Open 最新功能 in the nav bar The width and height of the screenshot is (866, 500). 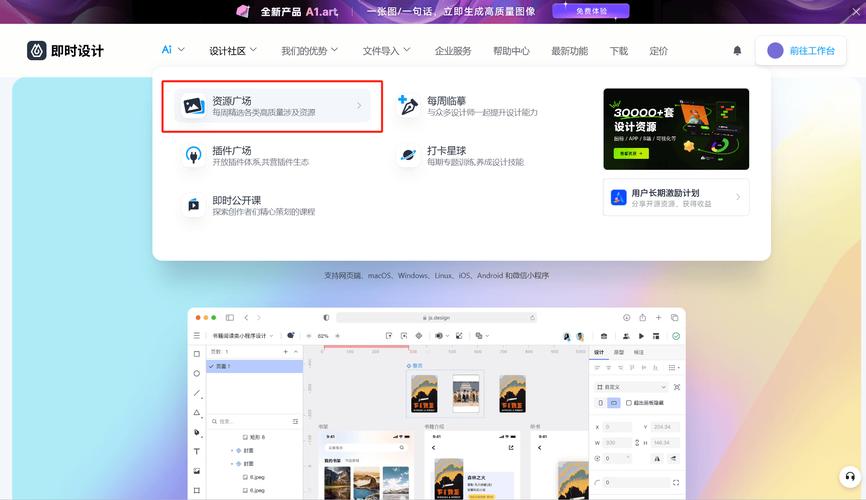tap(569, 51)
